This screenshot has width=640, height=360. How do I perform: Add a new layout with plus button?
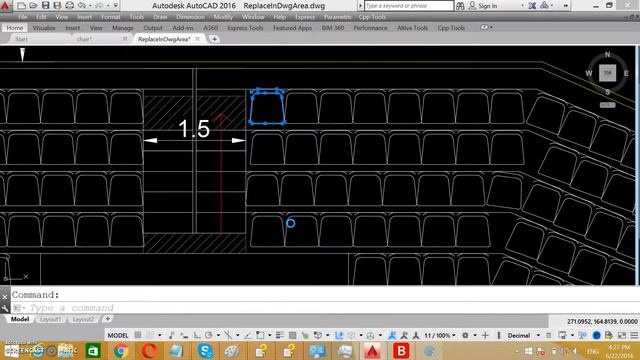(x=108, y=319)
